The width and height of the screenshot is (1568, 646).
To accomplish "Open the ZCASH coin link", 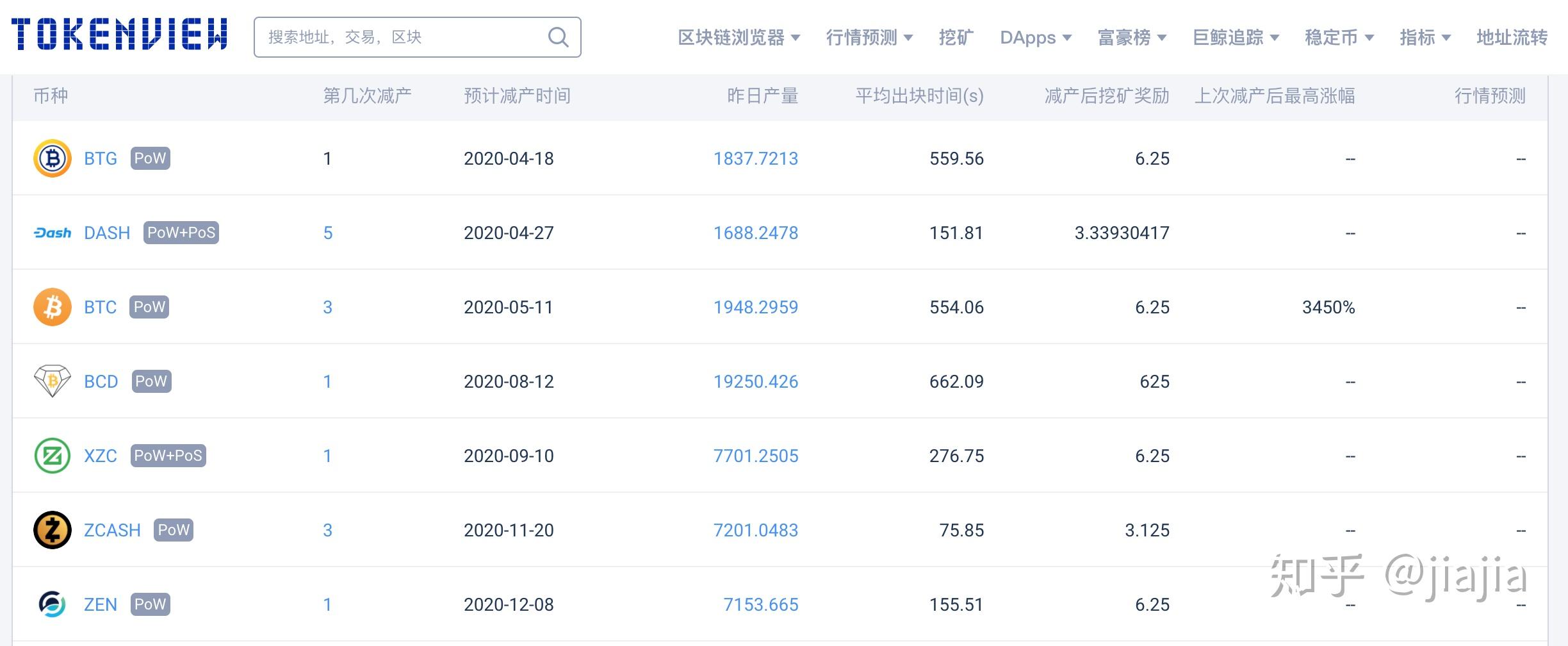I will tap(112, 530).
